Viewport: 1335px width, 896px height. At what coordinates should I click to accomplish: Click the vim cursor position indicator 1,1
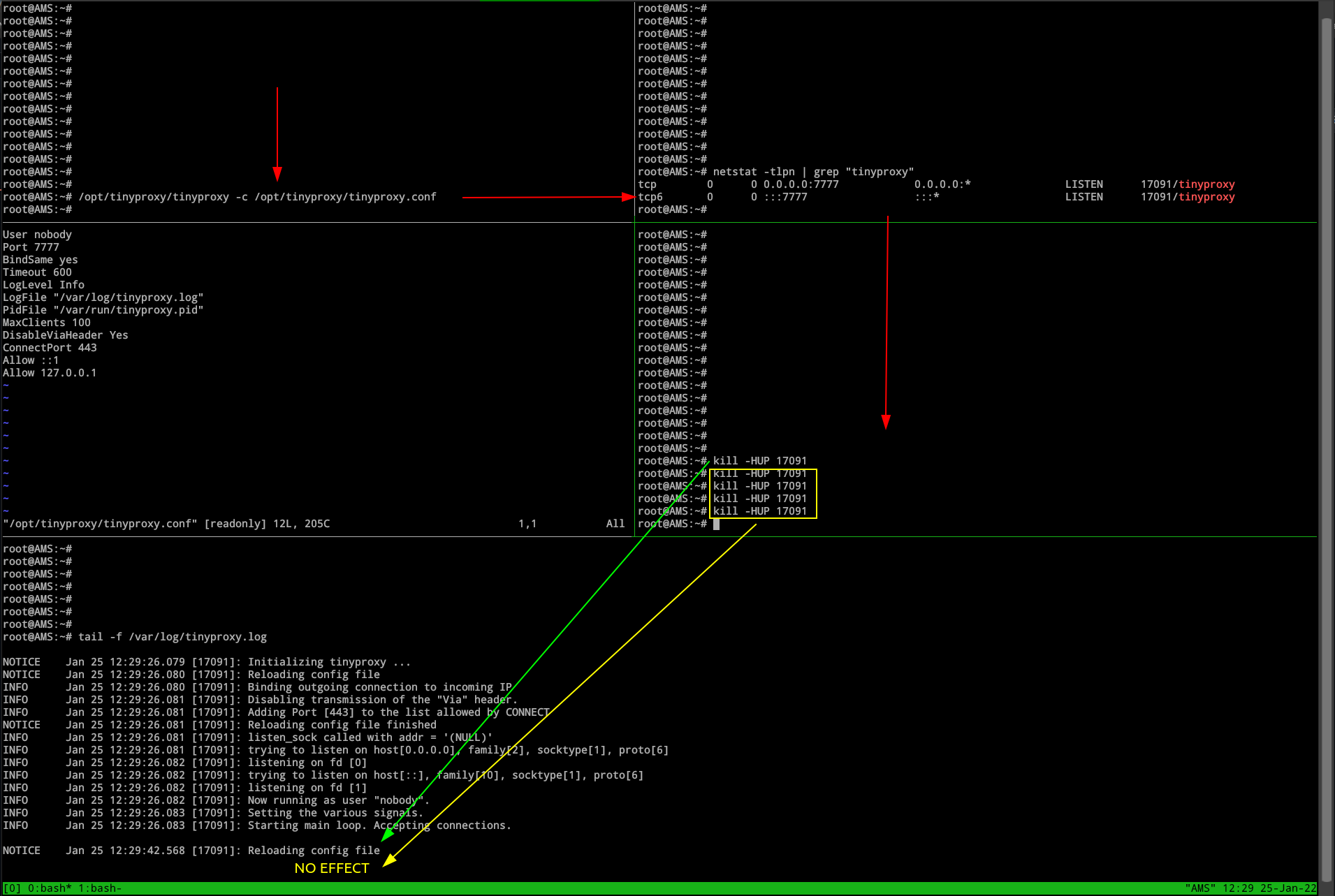[x=527, y=524]
